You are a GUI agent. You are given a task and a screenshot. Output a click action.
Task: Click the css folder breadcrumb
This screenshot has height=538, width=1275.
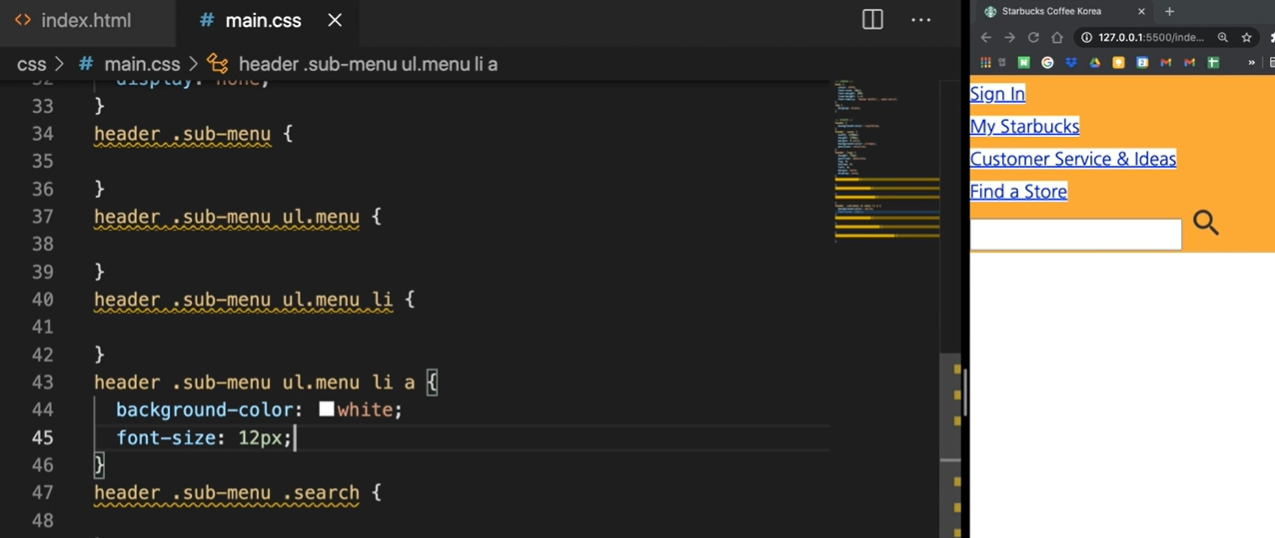32,64
